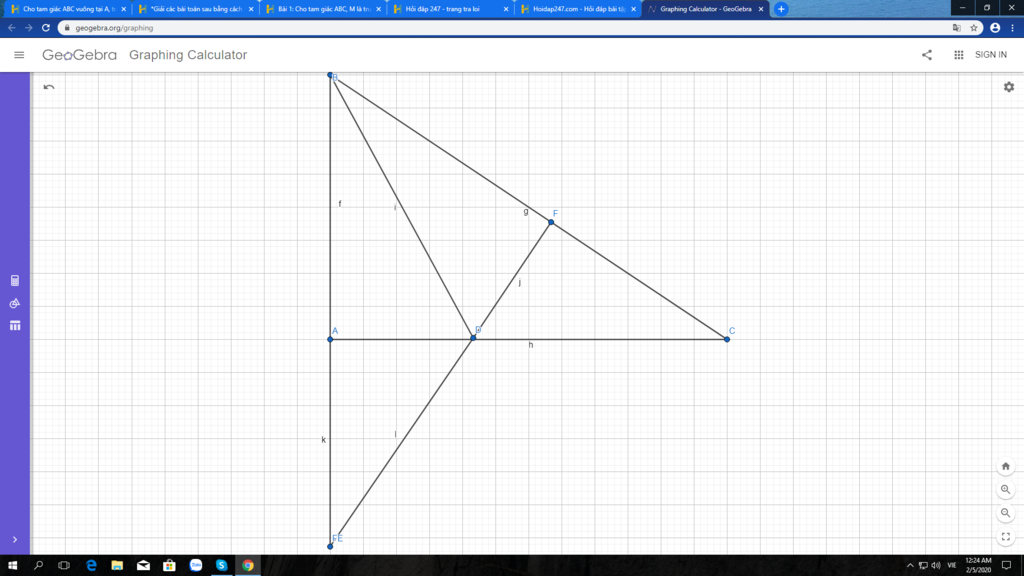This screenshot has width=1024, height=576.
Task: Switch to 'Giải các bài toán sau bằng cách' tab
Action: pos(194,9)
